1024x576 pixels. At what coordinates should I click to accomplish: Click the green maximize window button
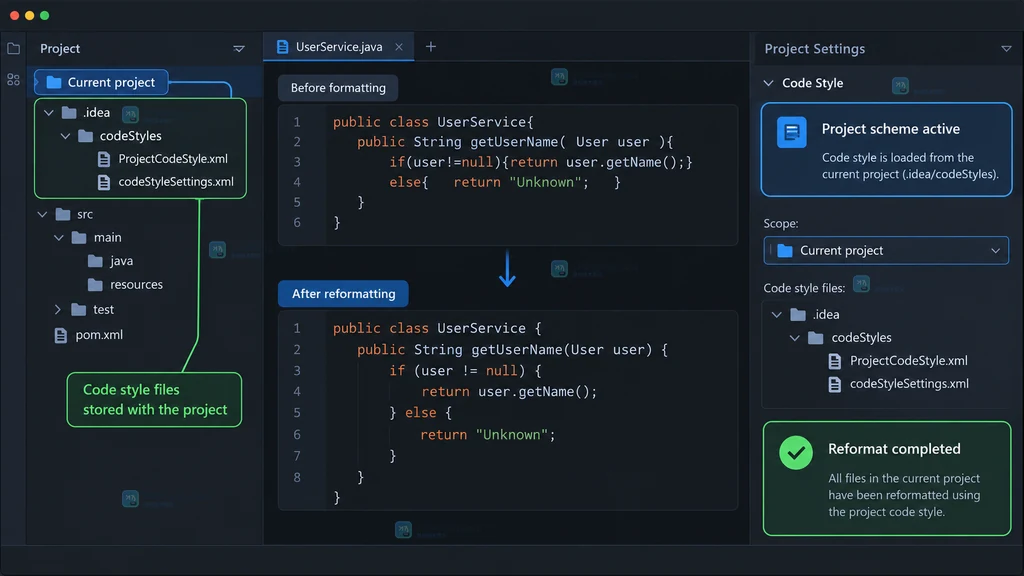click(44, 15)
